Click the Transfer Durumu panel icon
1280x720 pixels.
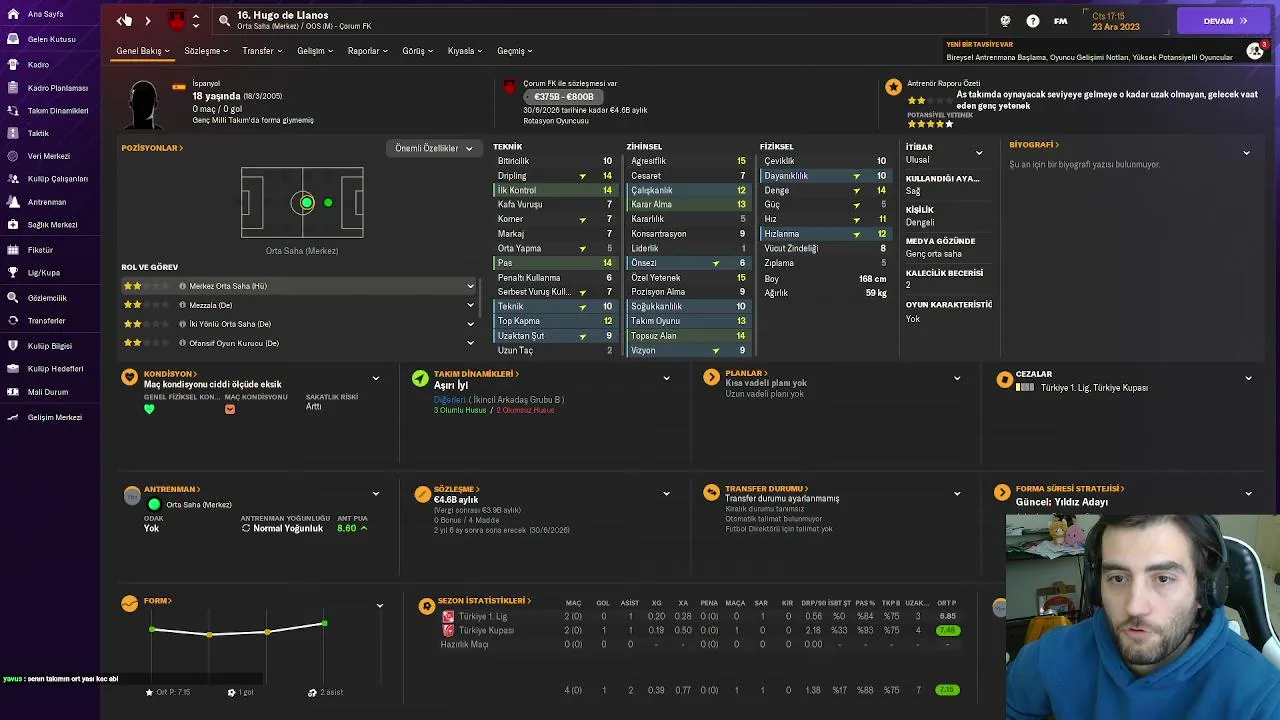[x=711, y=492]
